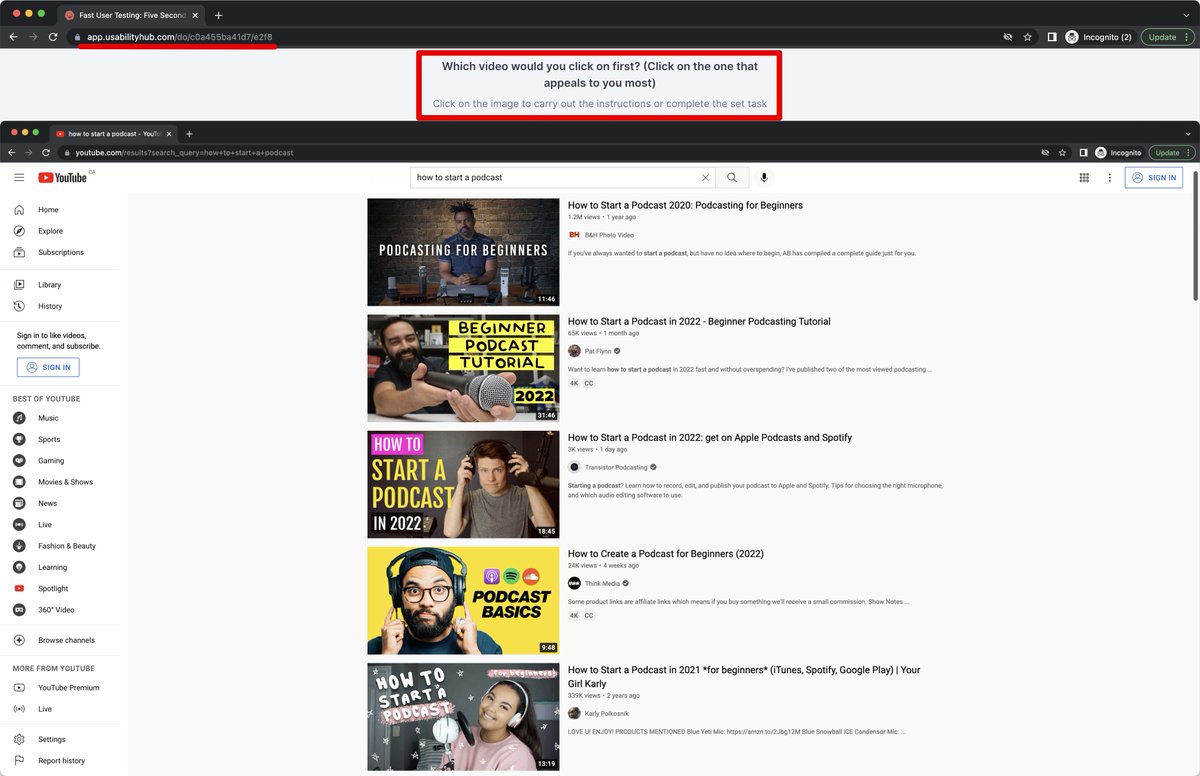
Task: Open History in the sidebar
Action: pyautogui.click(x=50, y=306)
